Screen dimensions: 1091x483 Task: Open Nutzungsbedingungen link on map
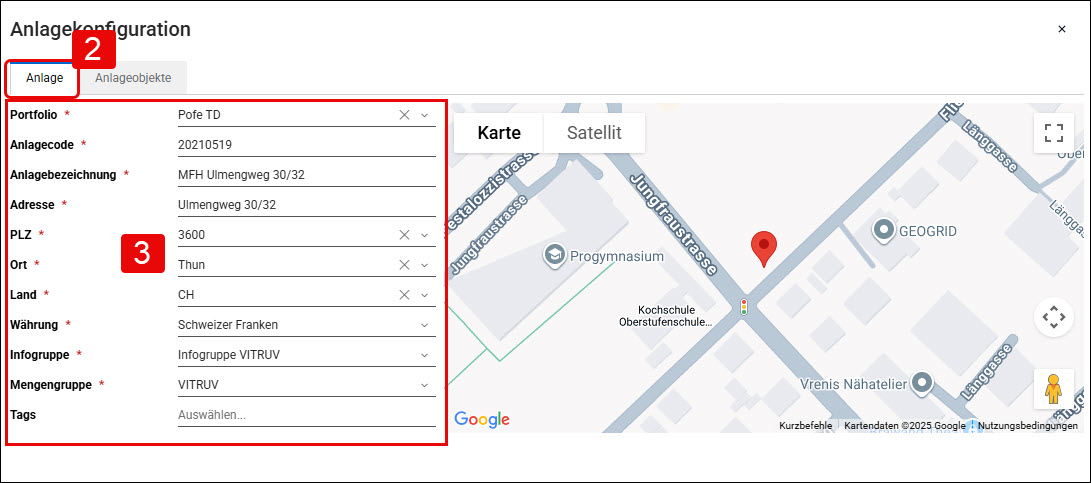click(x=1028, y=425)
